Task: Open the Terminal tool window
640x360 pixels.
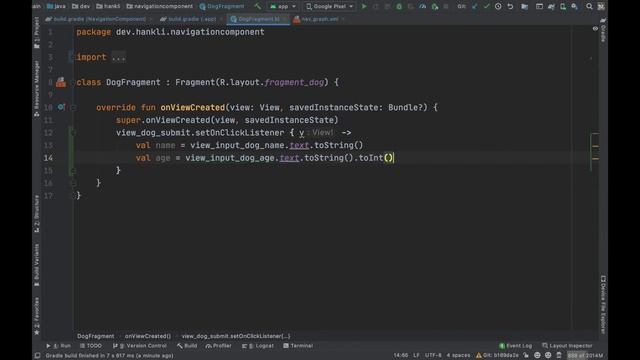Action: (298, 346)
